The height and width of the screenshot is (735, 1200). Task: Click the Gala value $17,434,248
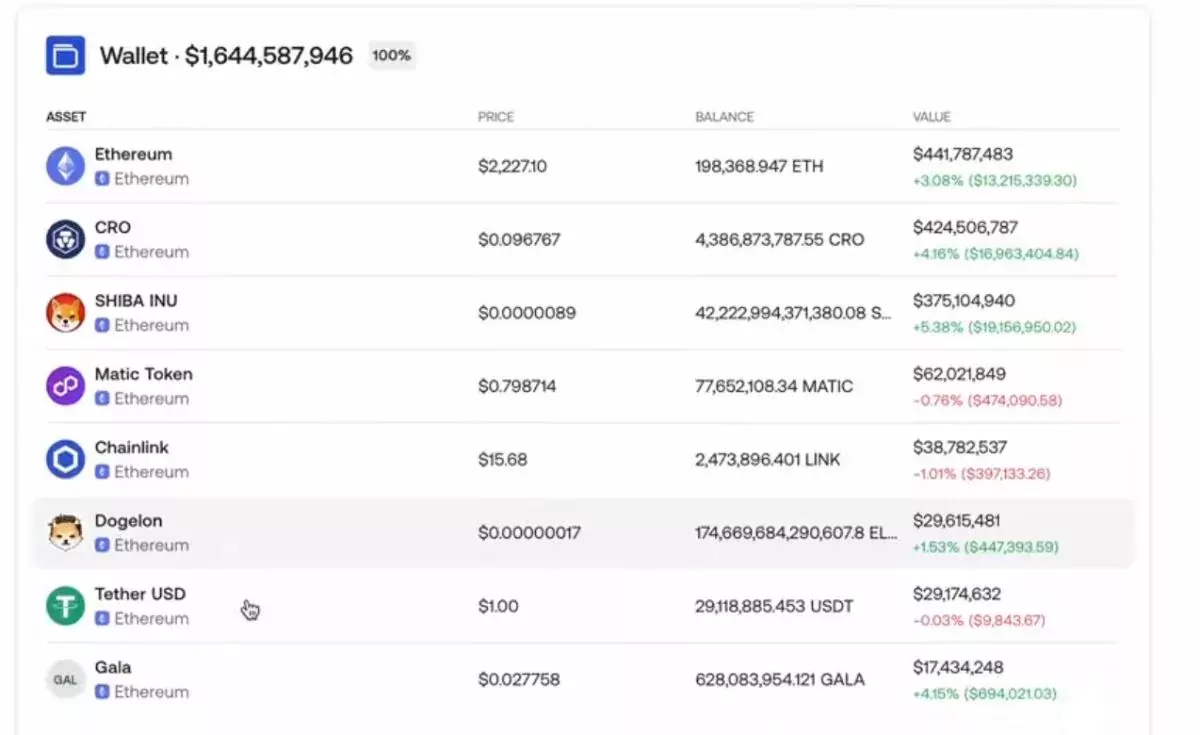(958, 667)
